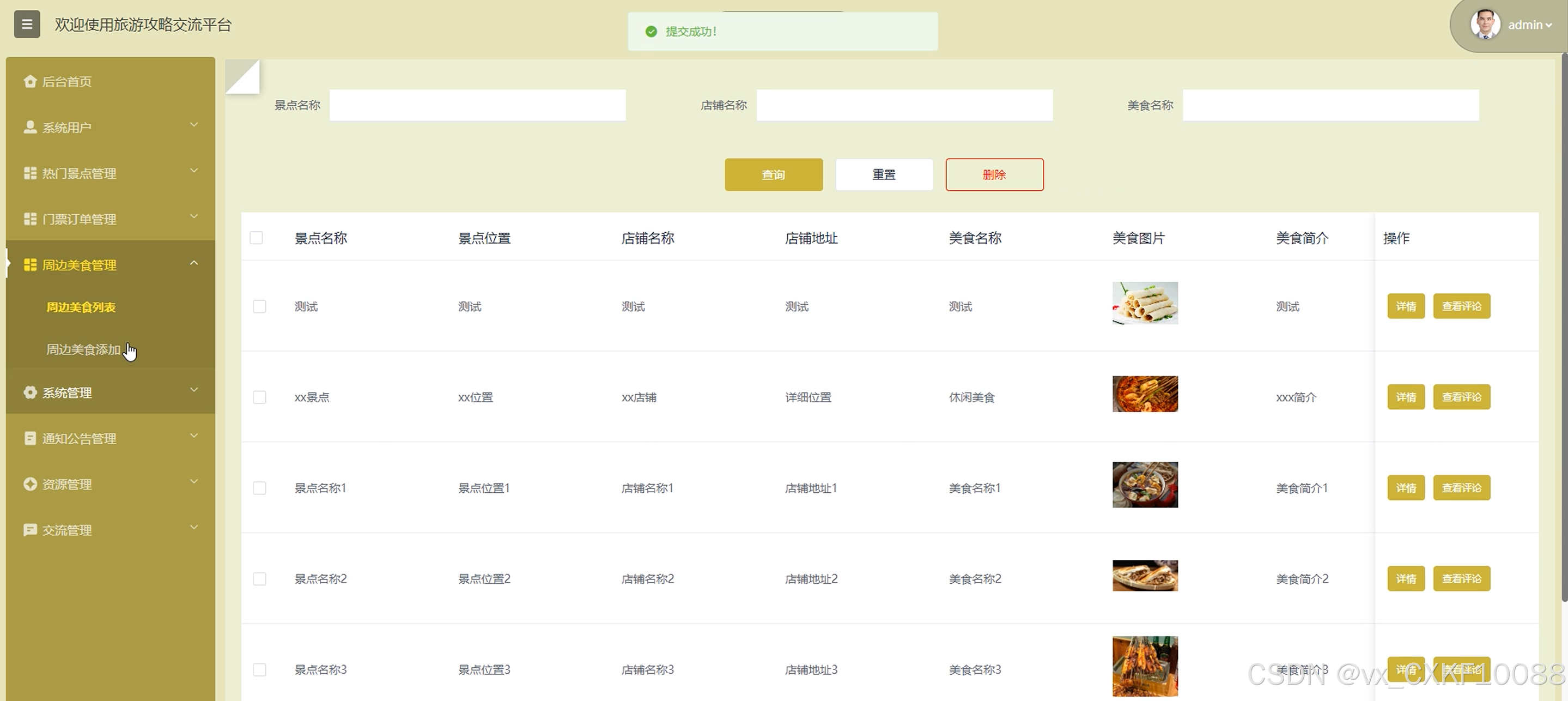Select 周边美食列表 submenu item
Image resolution: width=1568 pixels, height=701 pixels.
tap(81, 307)
